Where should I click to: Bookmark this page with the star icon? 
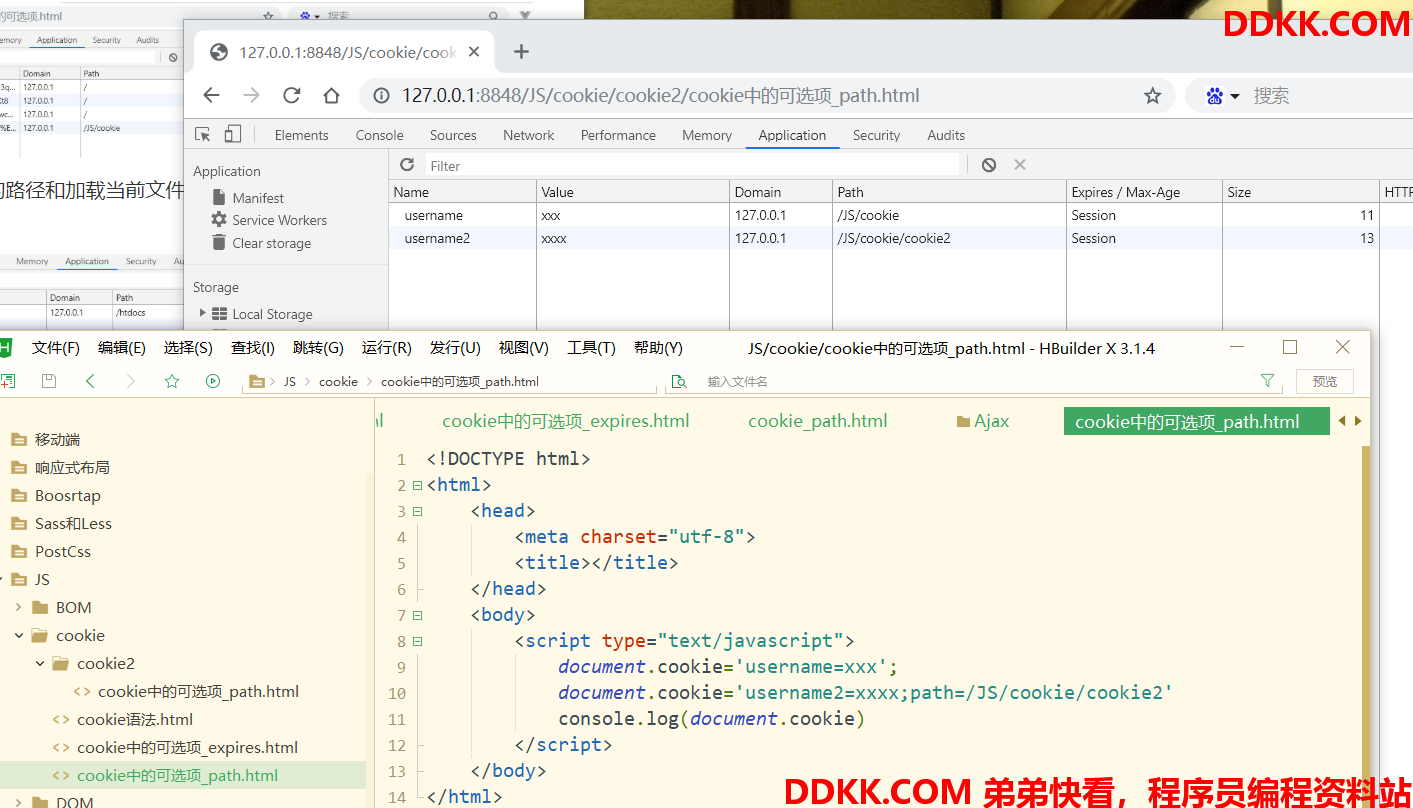(x=1152, y=96)
